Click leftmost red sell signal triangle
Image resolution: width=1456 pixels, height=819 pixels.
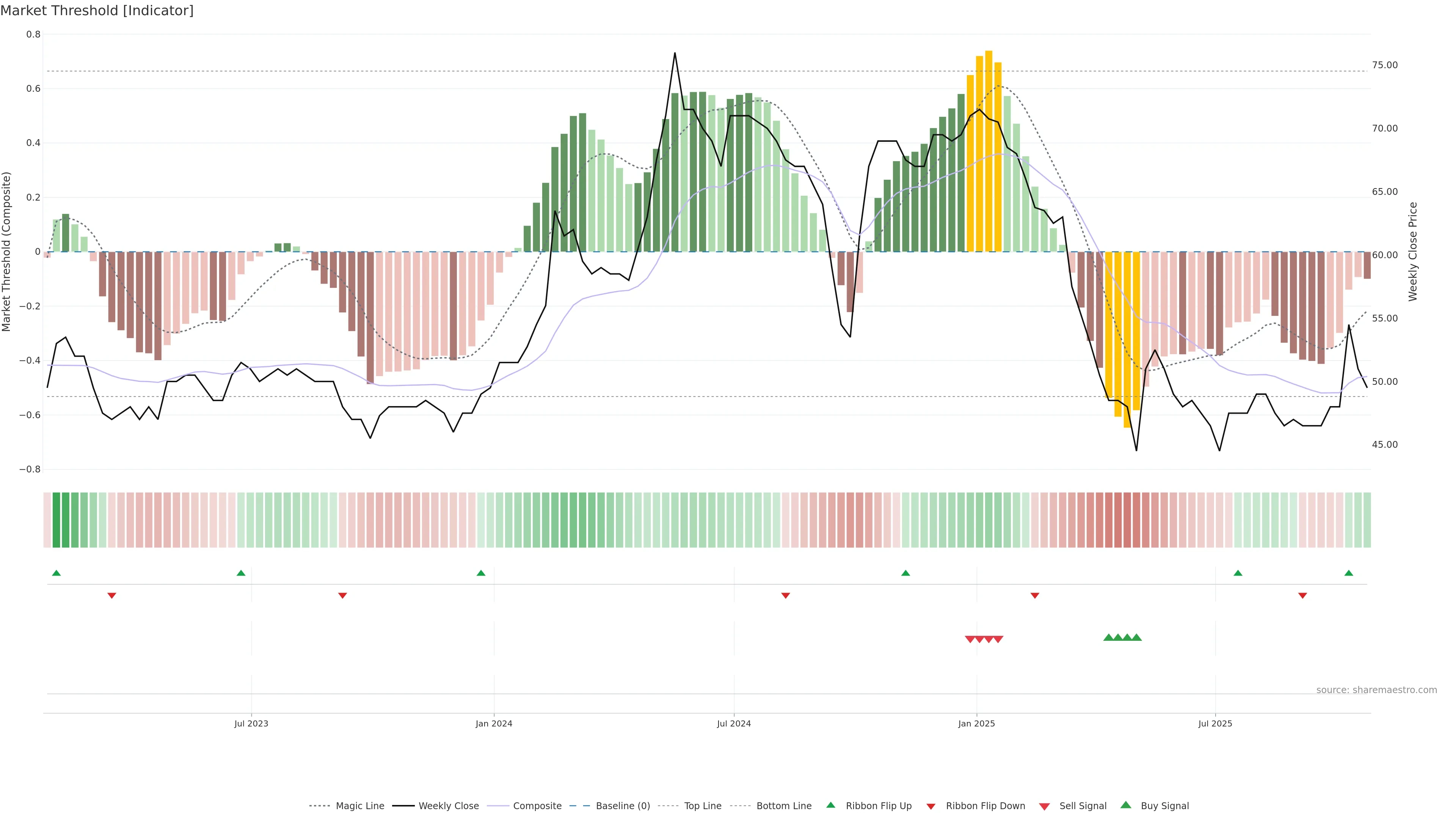[970, 639]
